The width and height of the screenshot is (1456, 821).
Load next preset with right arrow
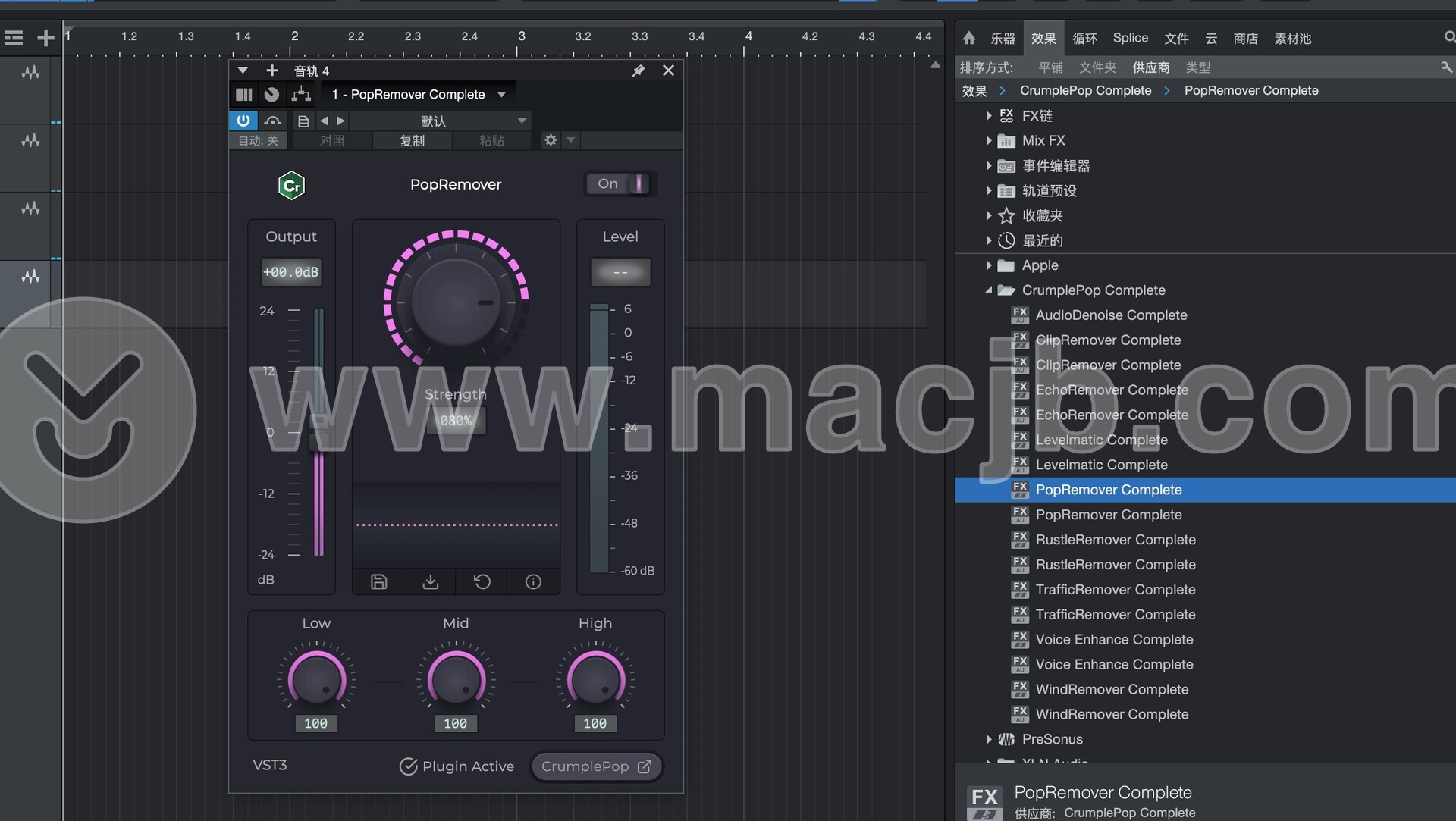pos(341,121)
